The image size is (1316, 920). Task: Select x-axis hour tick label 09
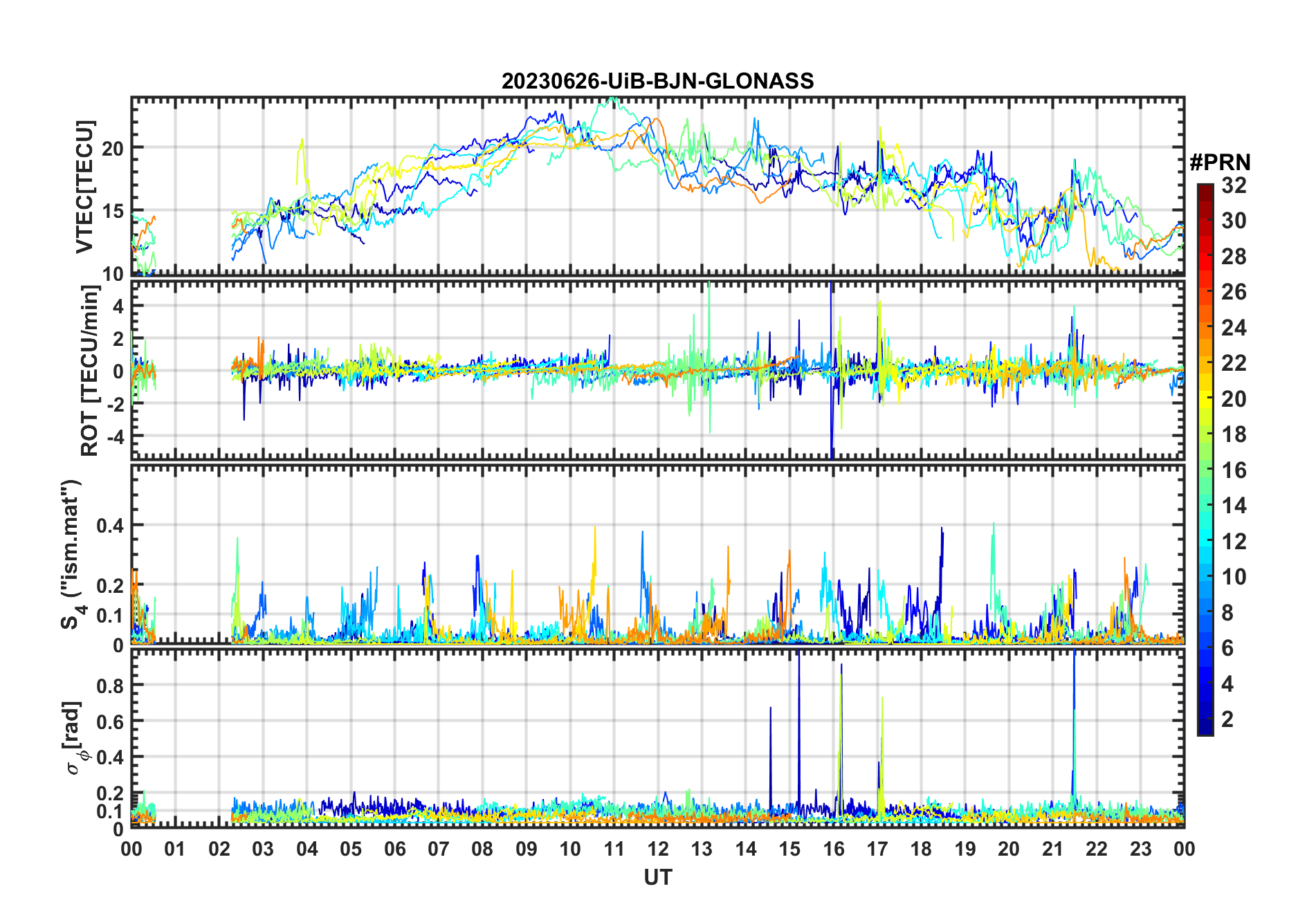coord(527,849)
